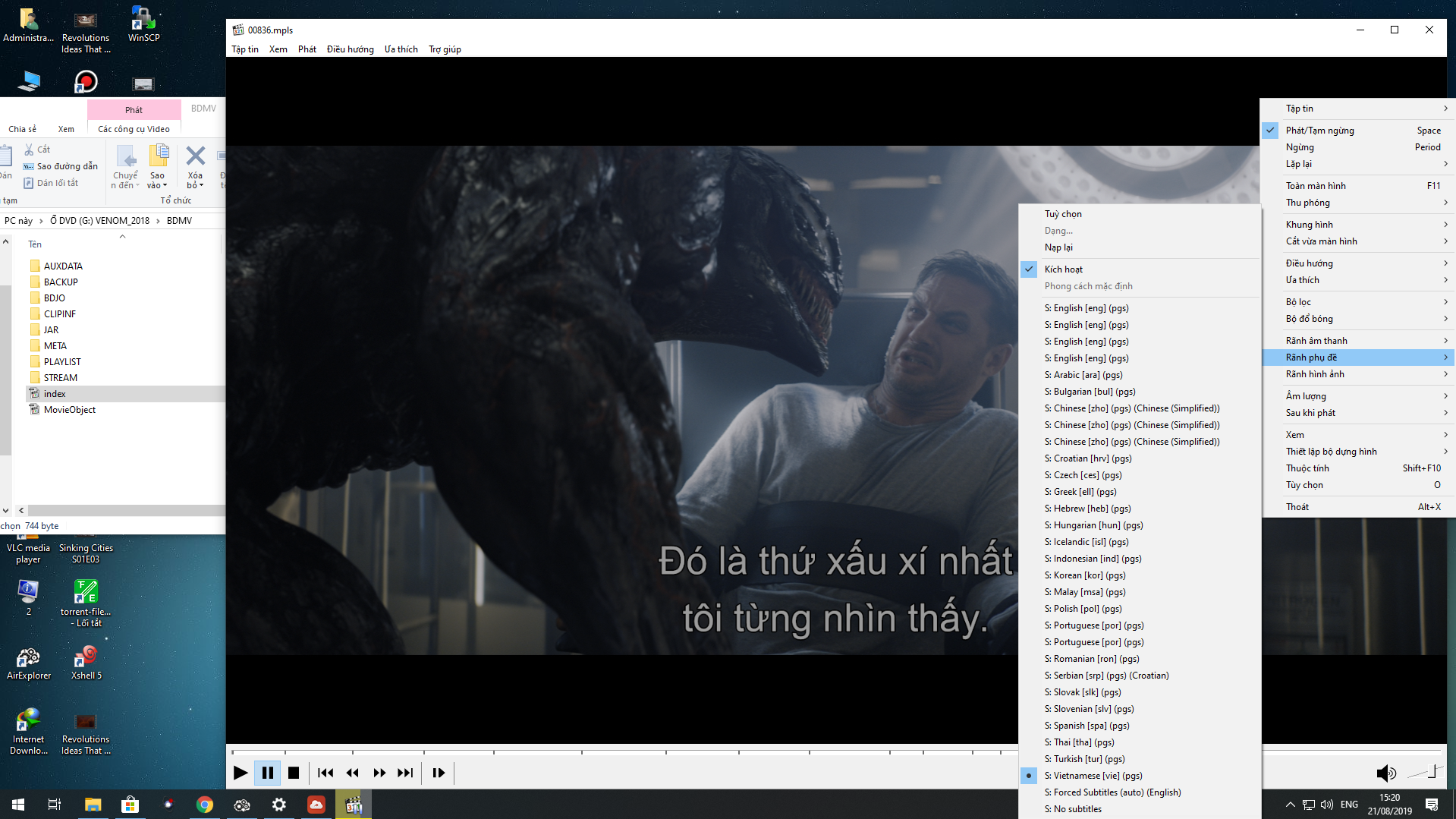Click the Cắt (cut) icon in Explorer ribbon
Screen dimensions: 1456x819
[x=37, y=150]
